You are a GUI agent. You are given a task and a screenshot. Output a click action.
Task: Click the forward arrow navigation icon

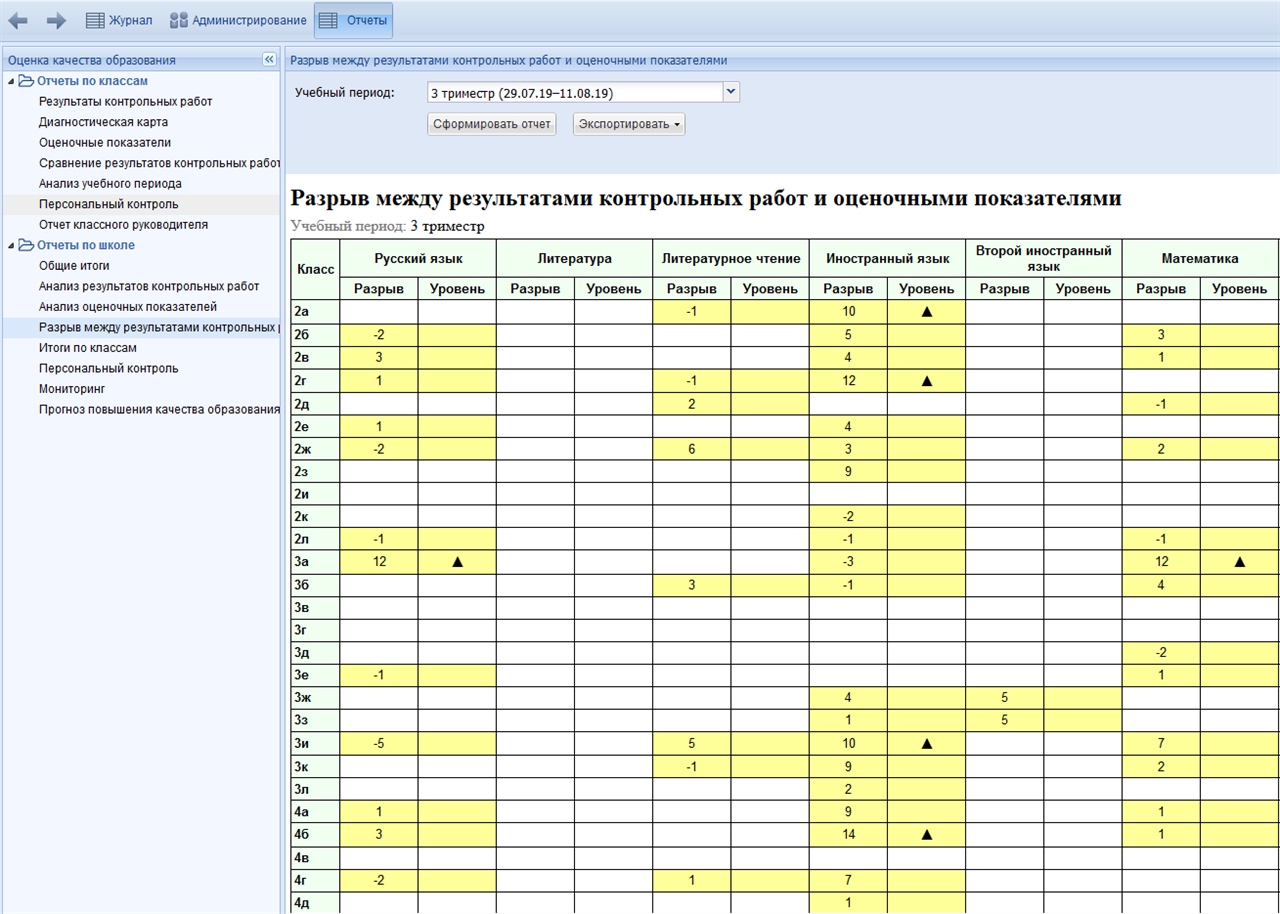point(56,20)
